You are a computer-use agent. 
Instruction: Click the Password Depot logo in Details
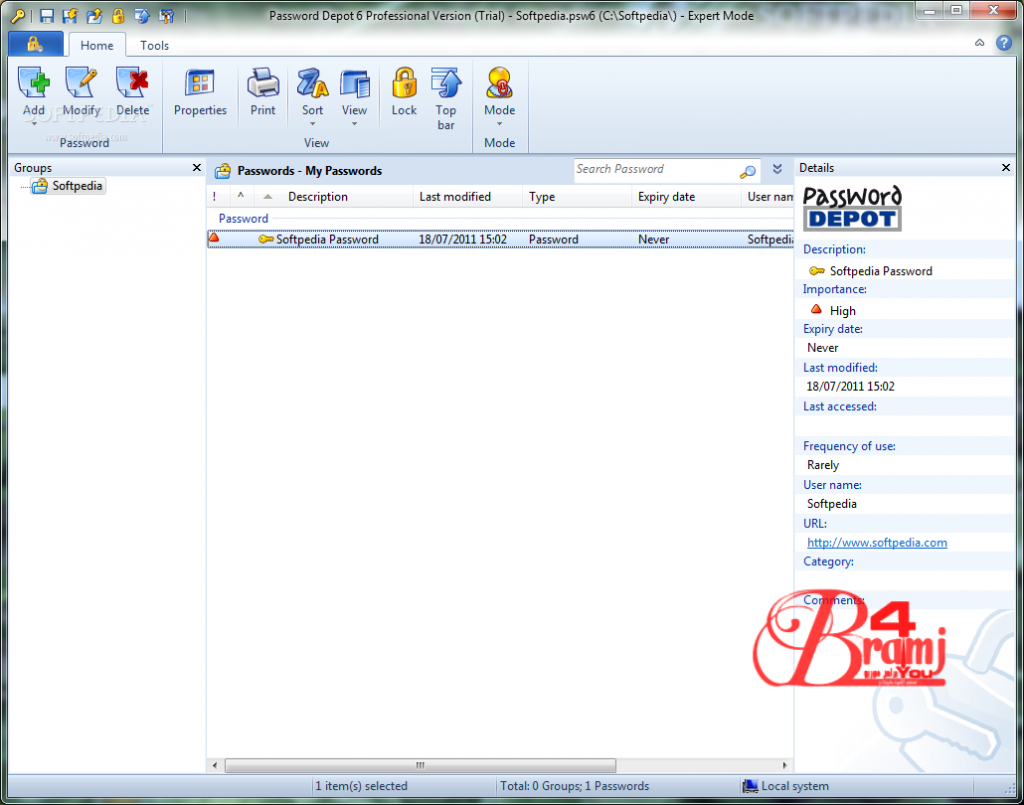pyautogui.click(x=852, y=208)
